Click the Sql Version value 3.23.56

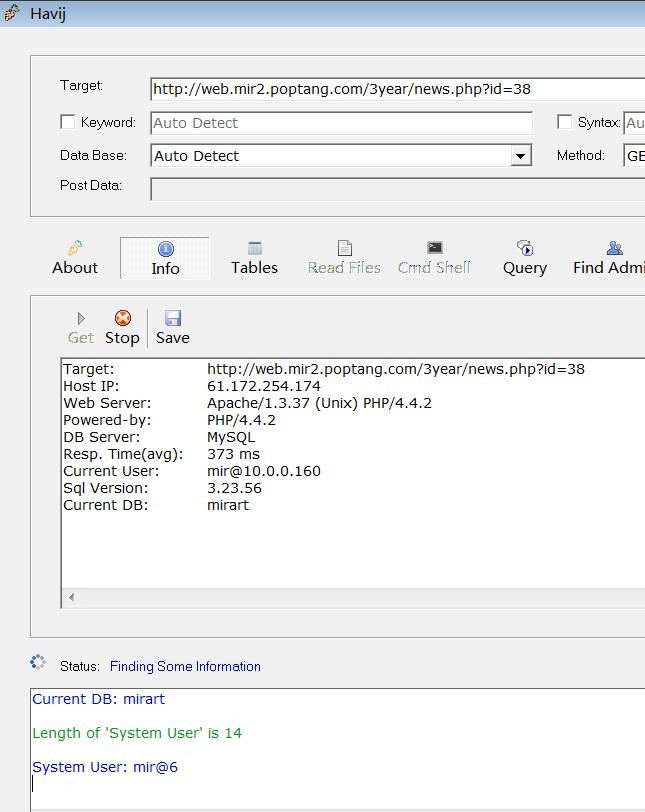tap(234, 488)
